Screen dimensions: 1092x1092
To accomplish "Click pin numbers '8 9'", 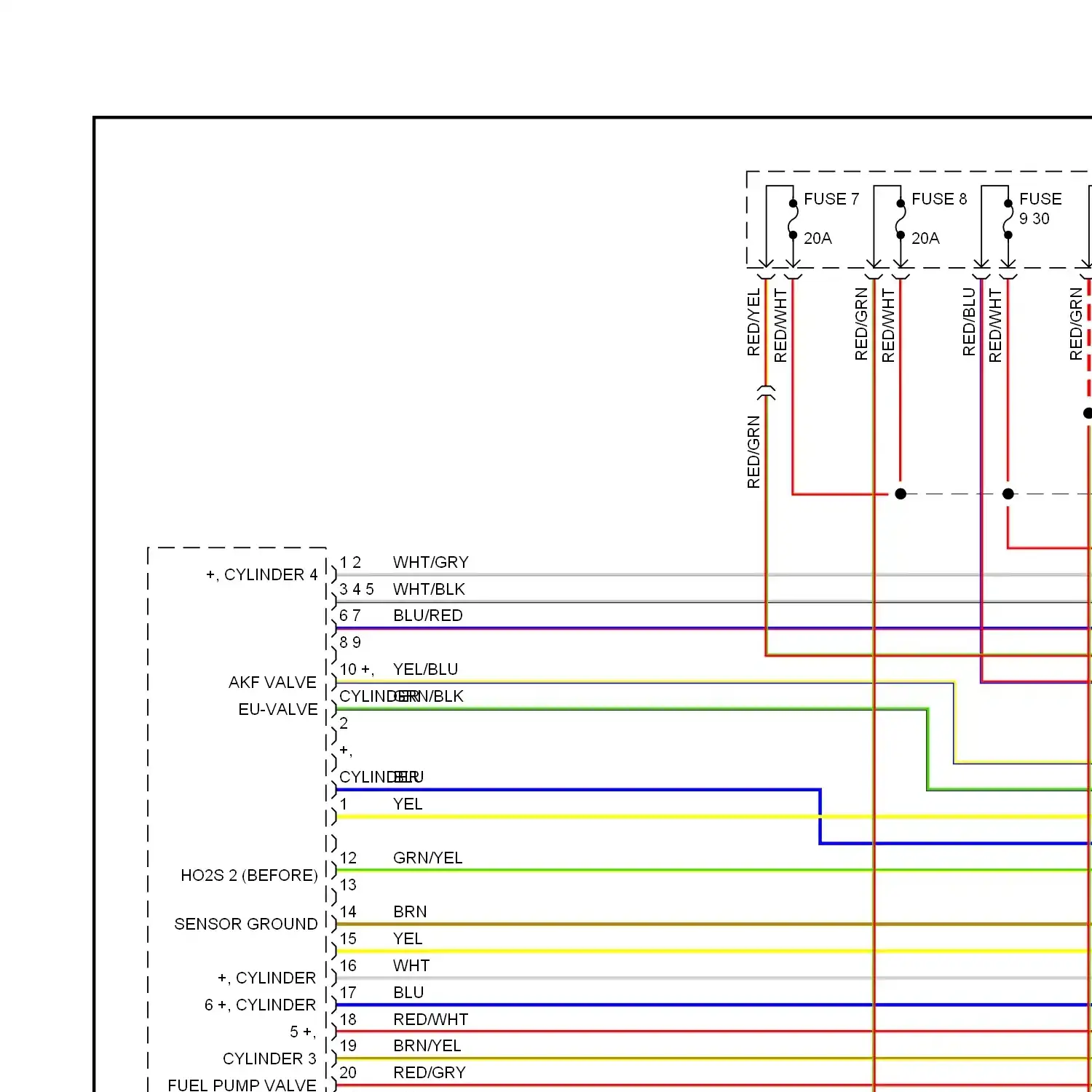I will [x=350, y=642].
